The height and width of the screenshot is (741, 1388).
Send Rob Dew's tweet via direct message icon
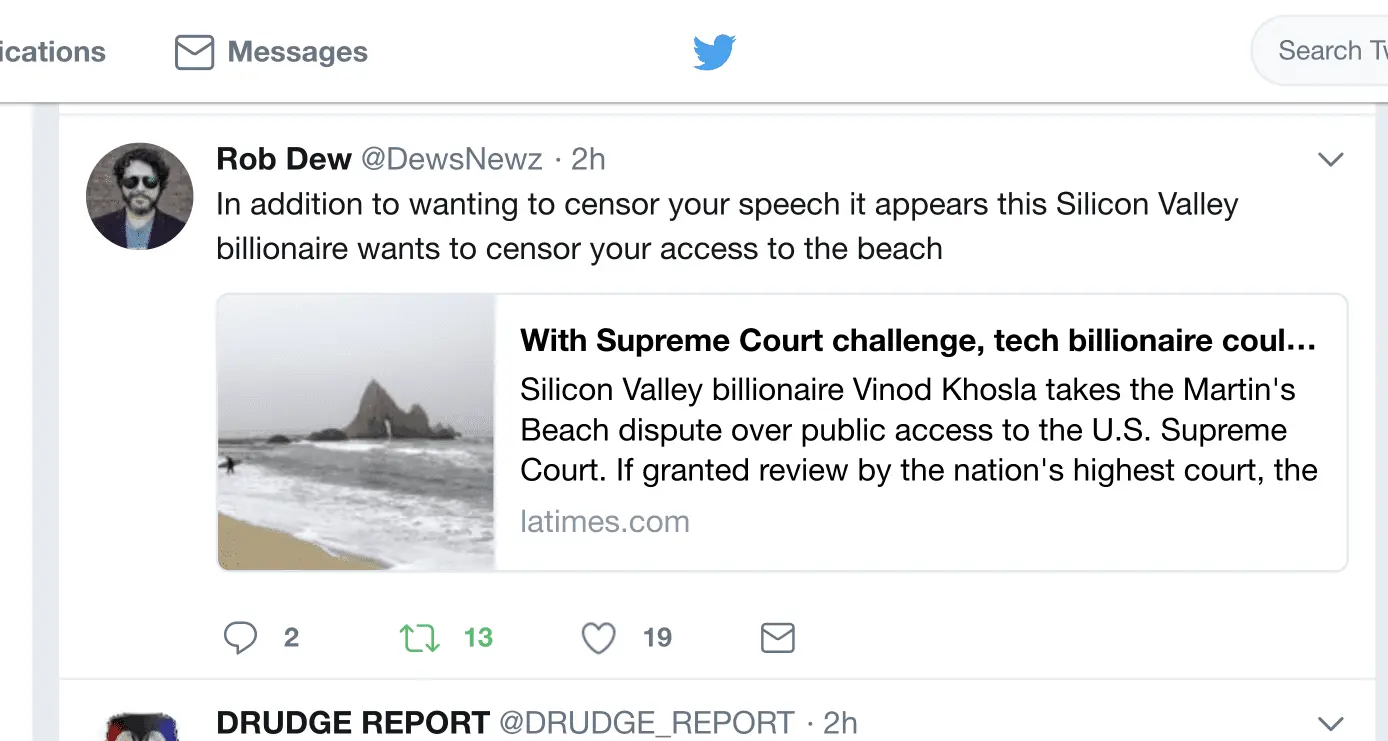click(x=777, y=637)
